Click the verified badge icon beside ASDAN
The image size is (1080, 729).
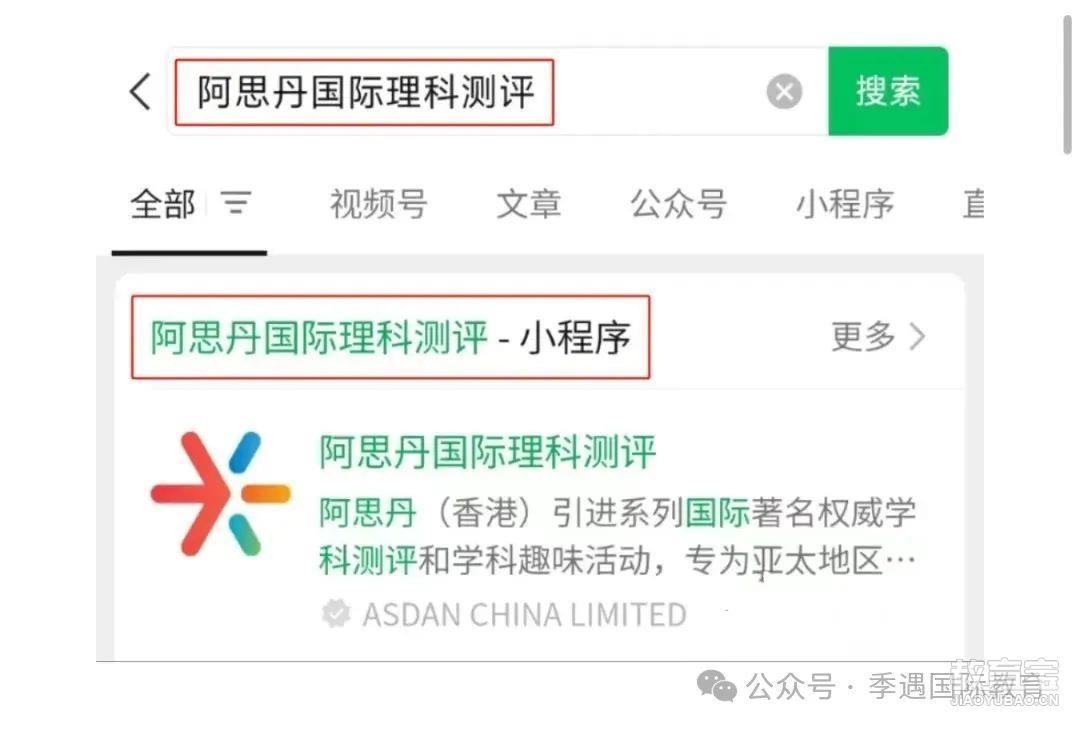[336, 613]
